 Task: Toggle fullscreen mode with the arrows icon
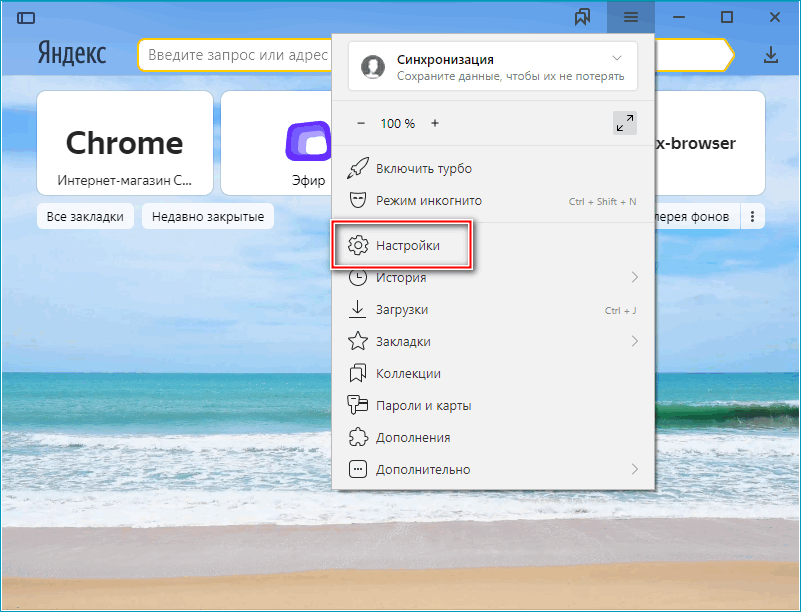[x=625, y=123]
